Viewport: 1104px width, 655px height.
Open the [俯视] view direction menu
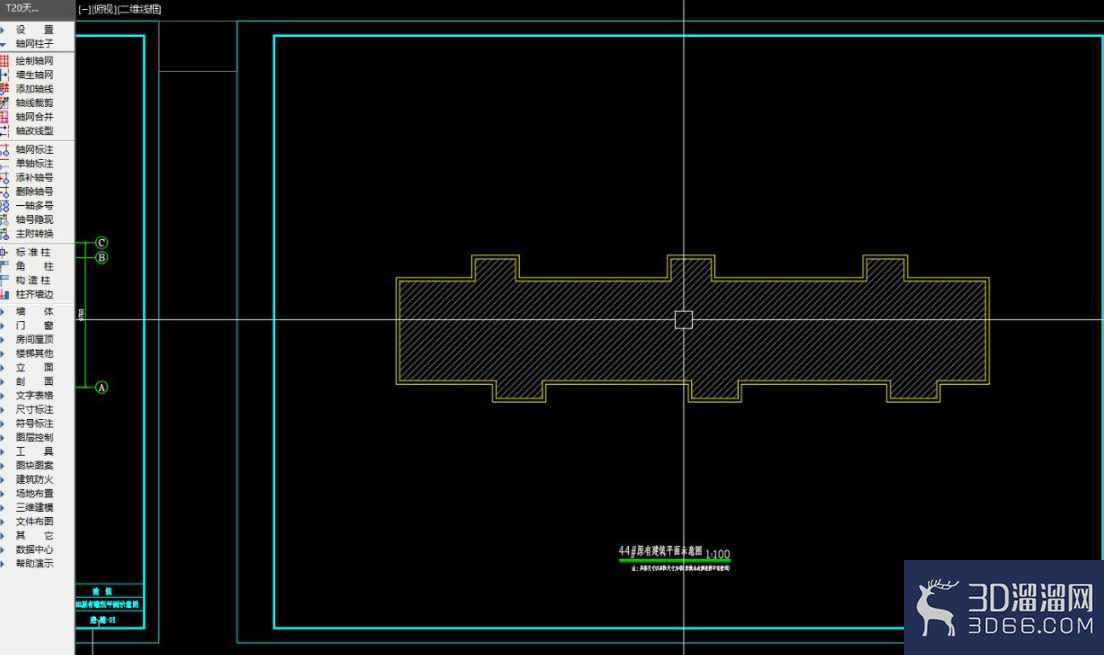(104, 9)
